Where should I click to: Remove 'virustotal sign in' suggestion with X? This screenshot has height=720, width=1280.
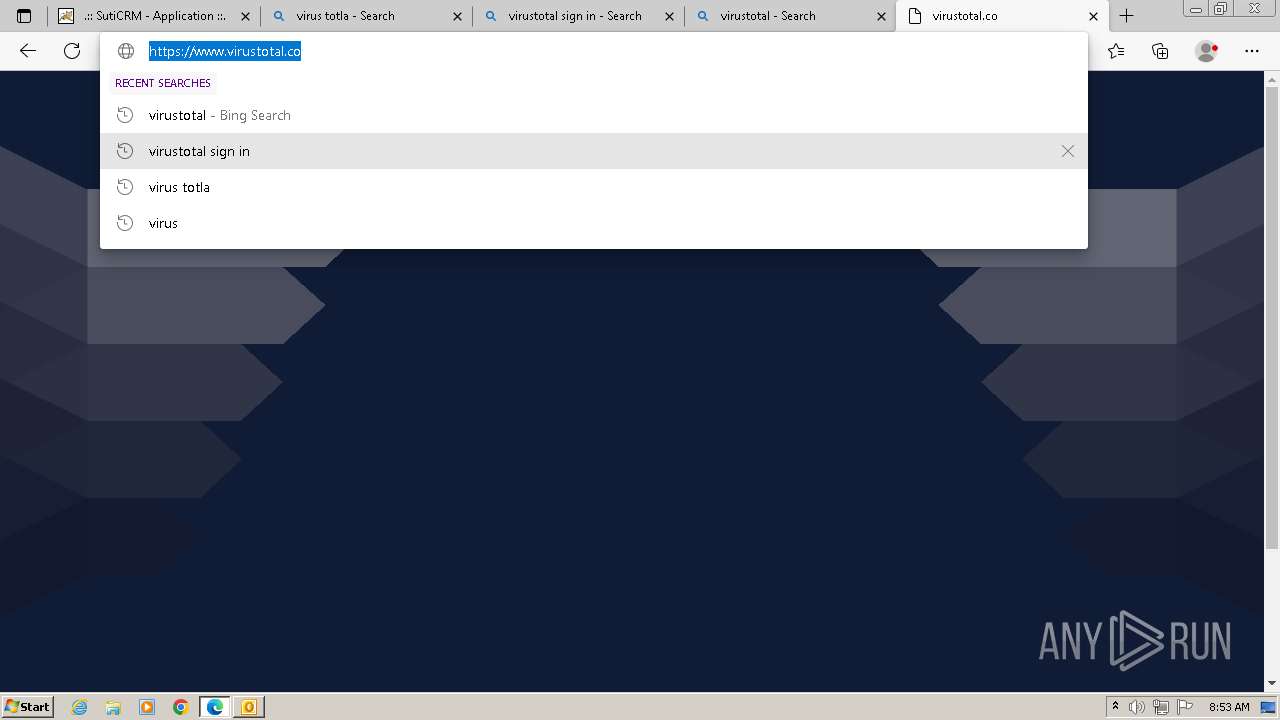1068,151
